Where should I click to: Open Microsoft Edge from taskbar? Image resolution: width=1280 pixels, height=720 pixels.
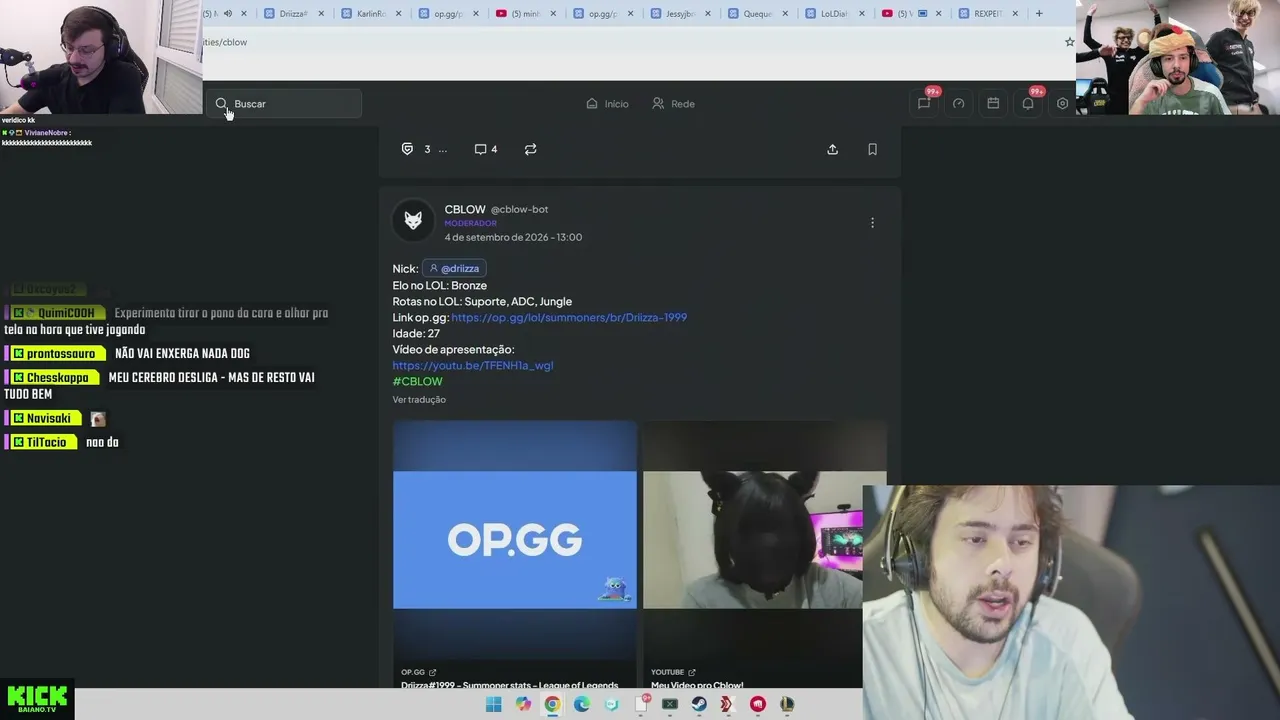[x=582, y=704]
